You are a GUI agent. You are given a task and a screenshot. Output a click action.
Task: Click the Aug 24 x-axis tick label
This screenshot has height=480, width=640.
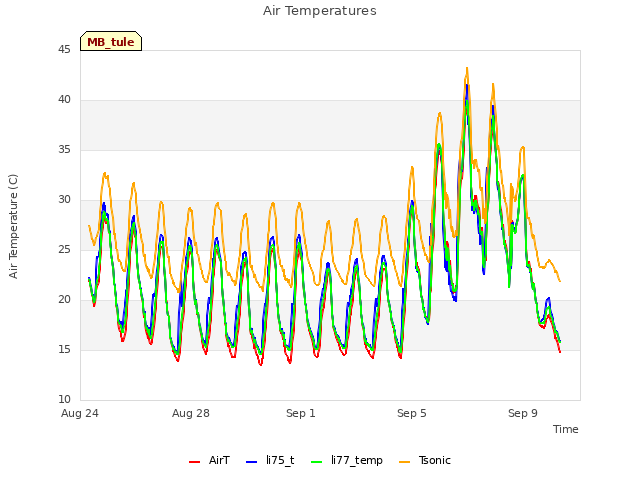tap(80, 413)
